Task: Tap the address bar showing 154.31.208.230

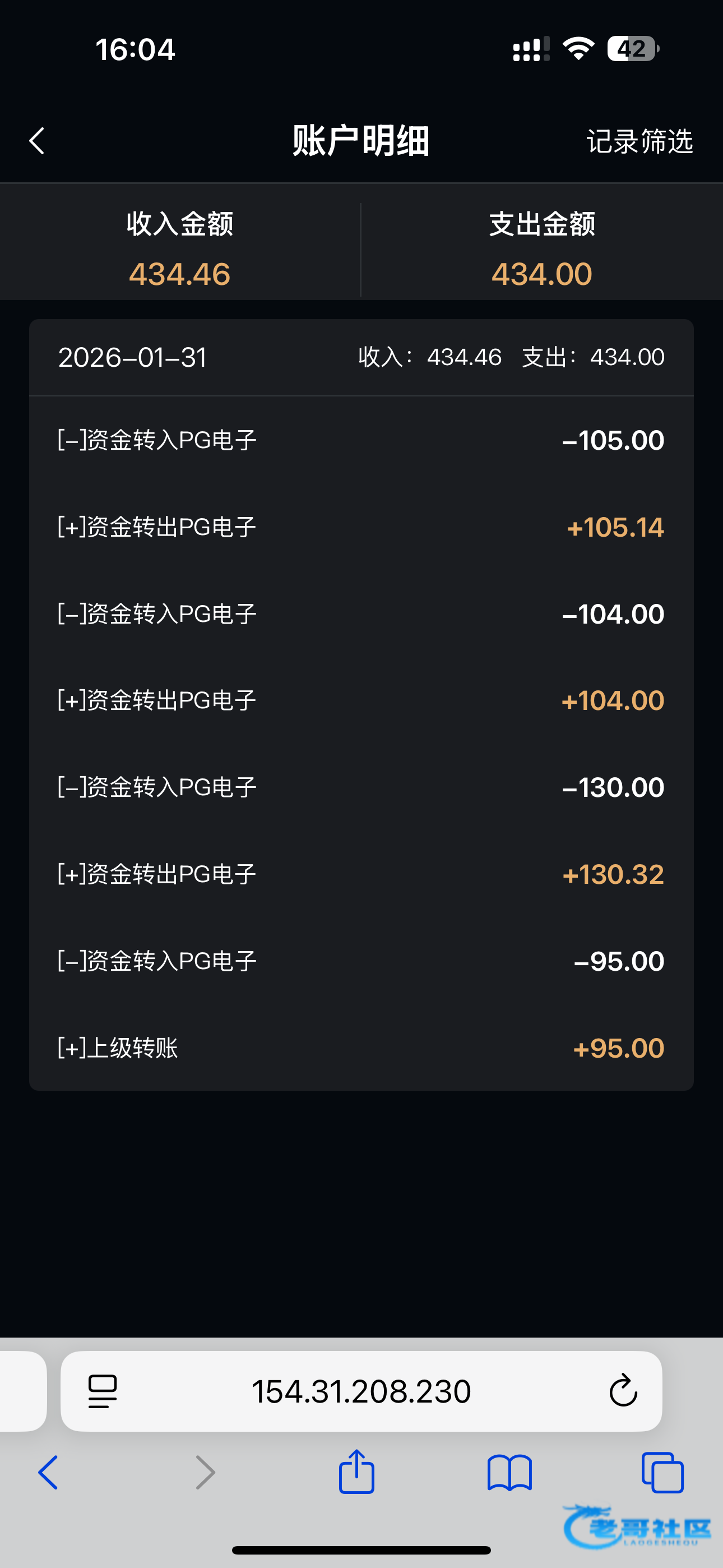Action: [361, 1391]
